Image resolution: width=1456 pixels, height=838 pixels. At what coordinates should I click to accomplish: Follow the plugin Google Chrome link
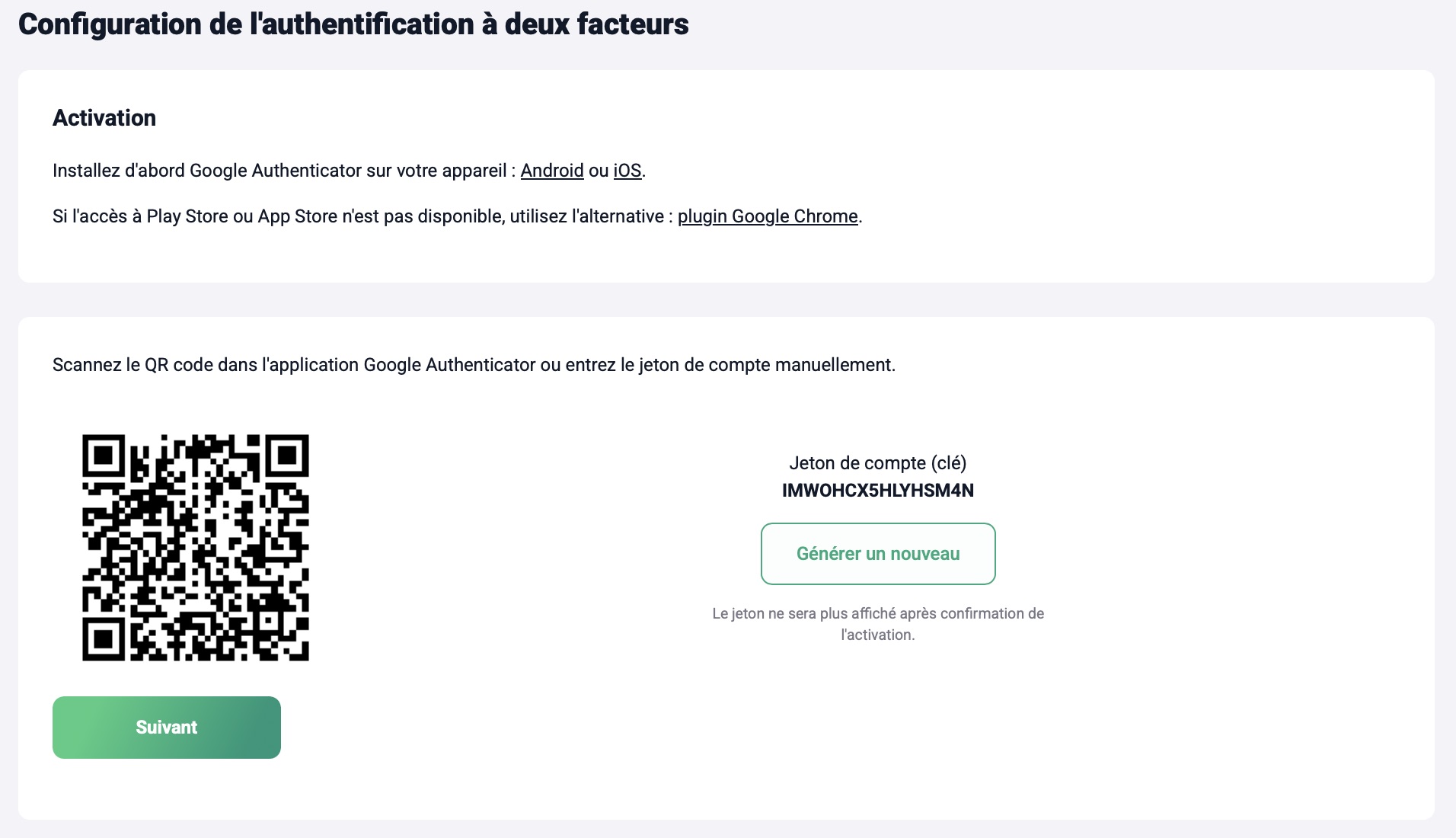pos(768,216)
